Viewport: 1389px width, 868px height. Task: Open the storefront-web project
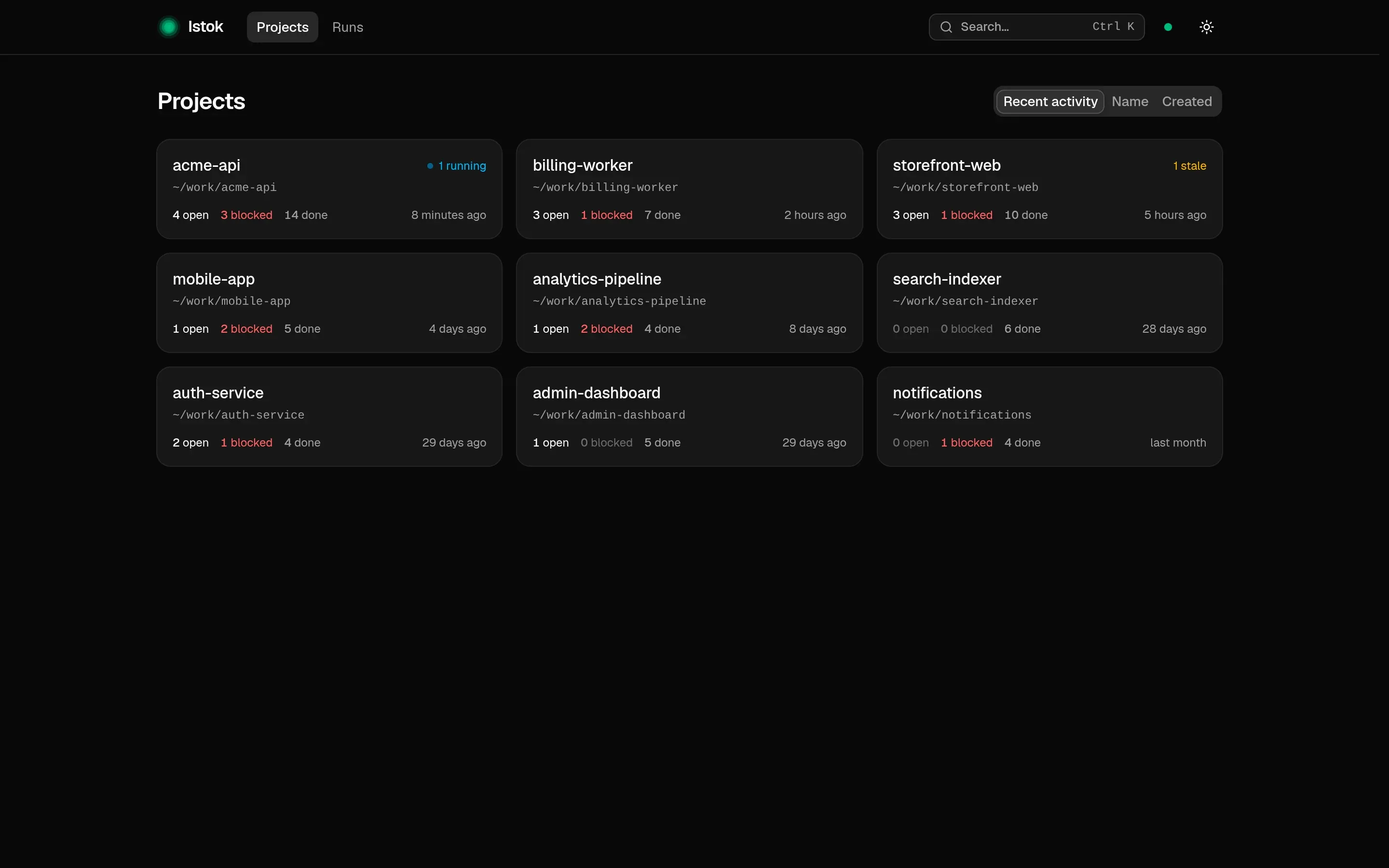click(1049, 189)
